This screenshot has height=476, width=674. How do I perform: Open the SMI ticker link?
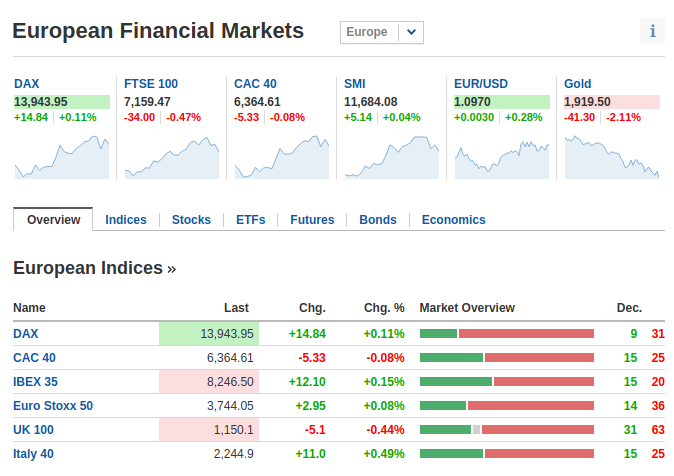(355, 83)
